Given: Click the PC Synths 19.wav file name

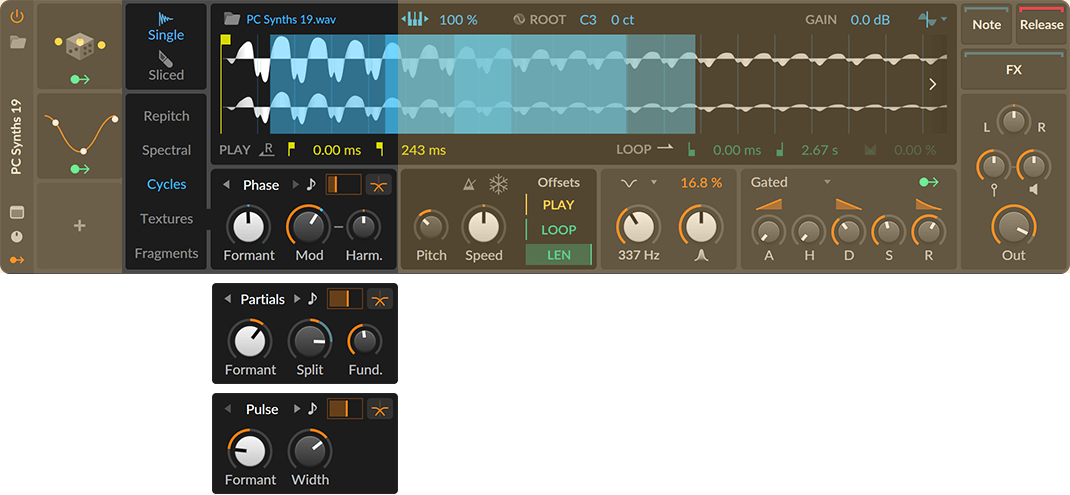Looking at the screenshot, I should tap(291, 19).
